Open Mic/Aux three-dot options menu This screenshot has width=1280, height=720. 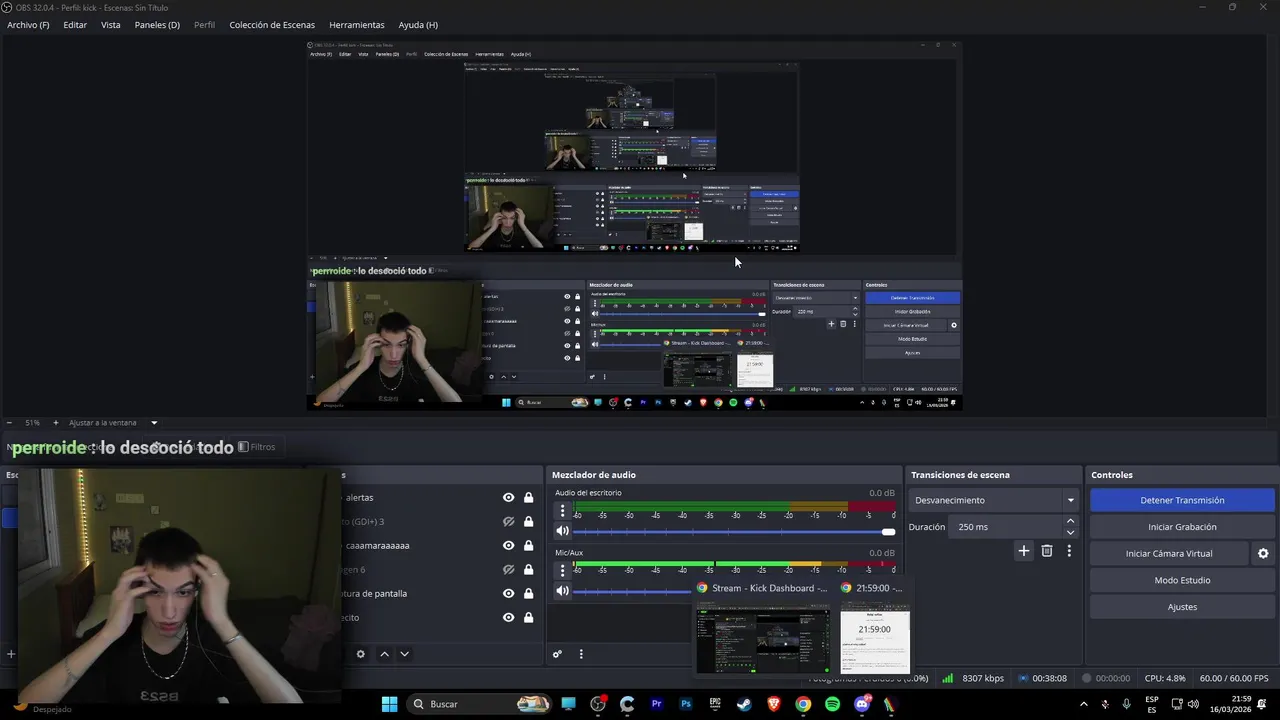pos(563,570)
